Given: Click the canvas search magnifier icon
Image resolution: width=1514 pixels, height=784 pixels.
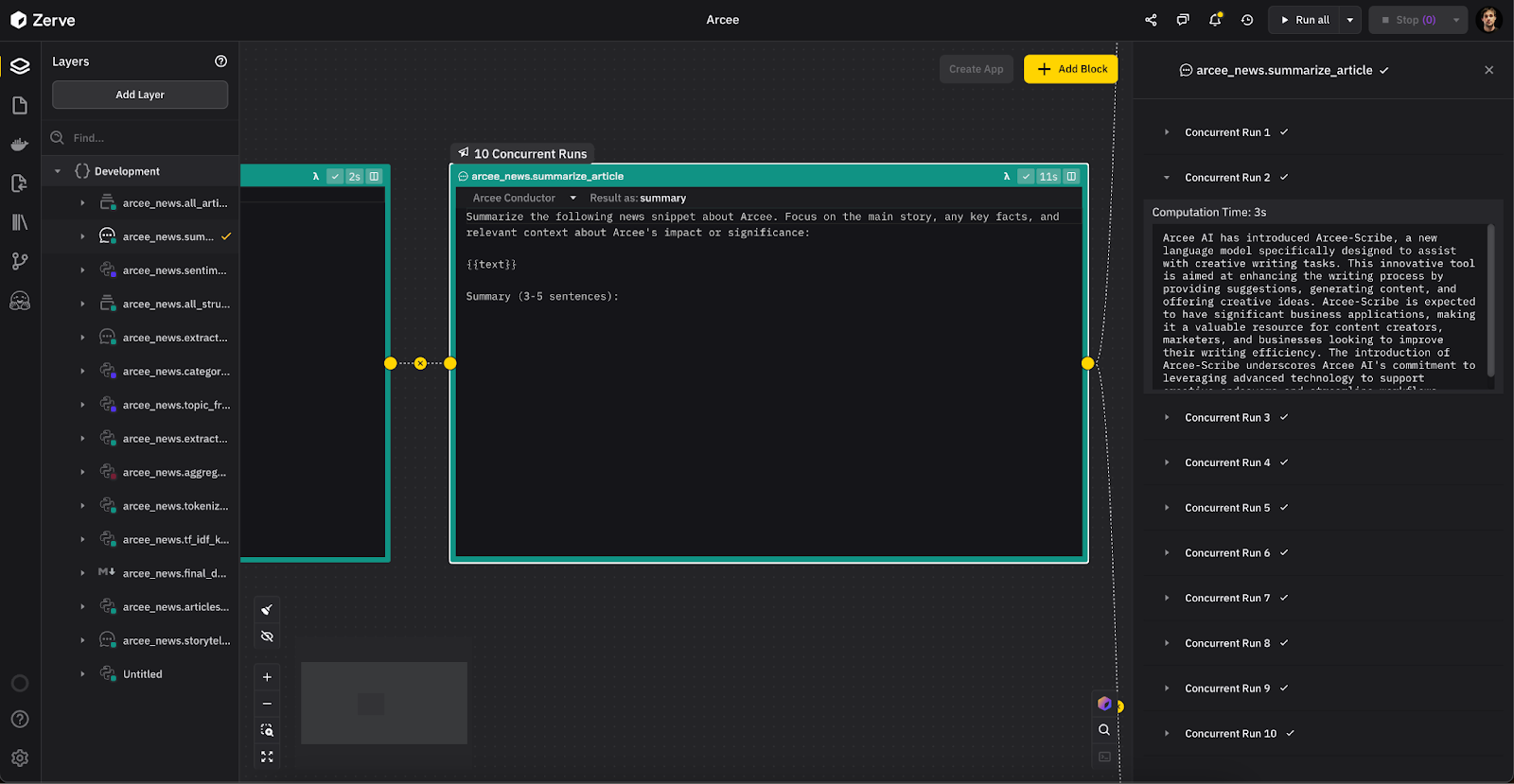Looking at the screenshot, I should [x=1104, y=730].
